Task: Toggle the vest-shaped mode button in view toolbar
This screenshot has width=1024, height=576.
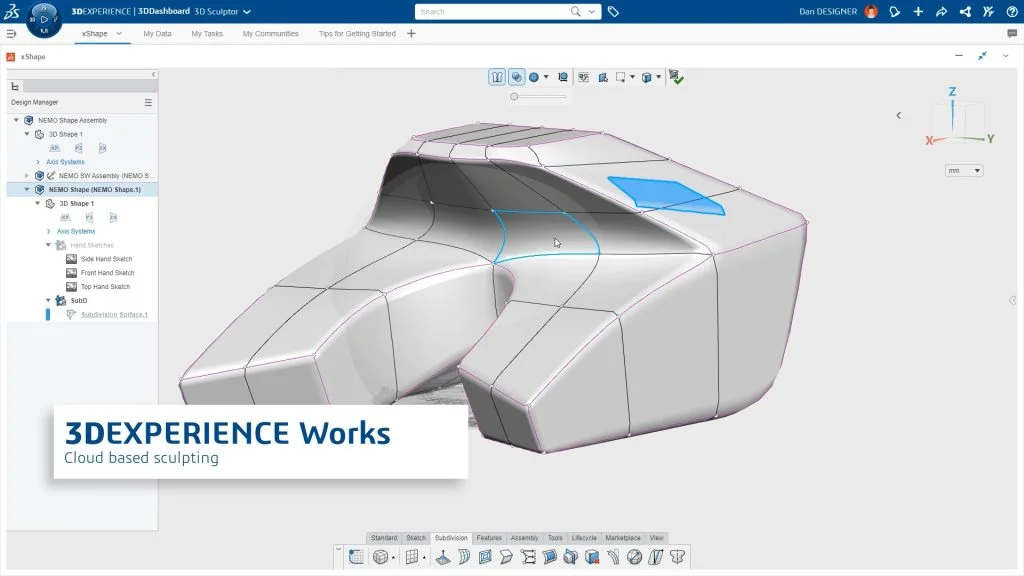Action: 497,77
